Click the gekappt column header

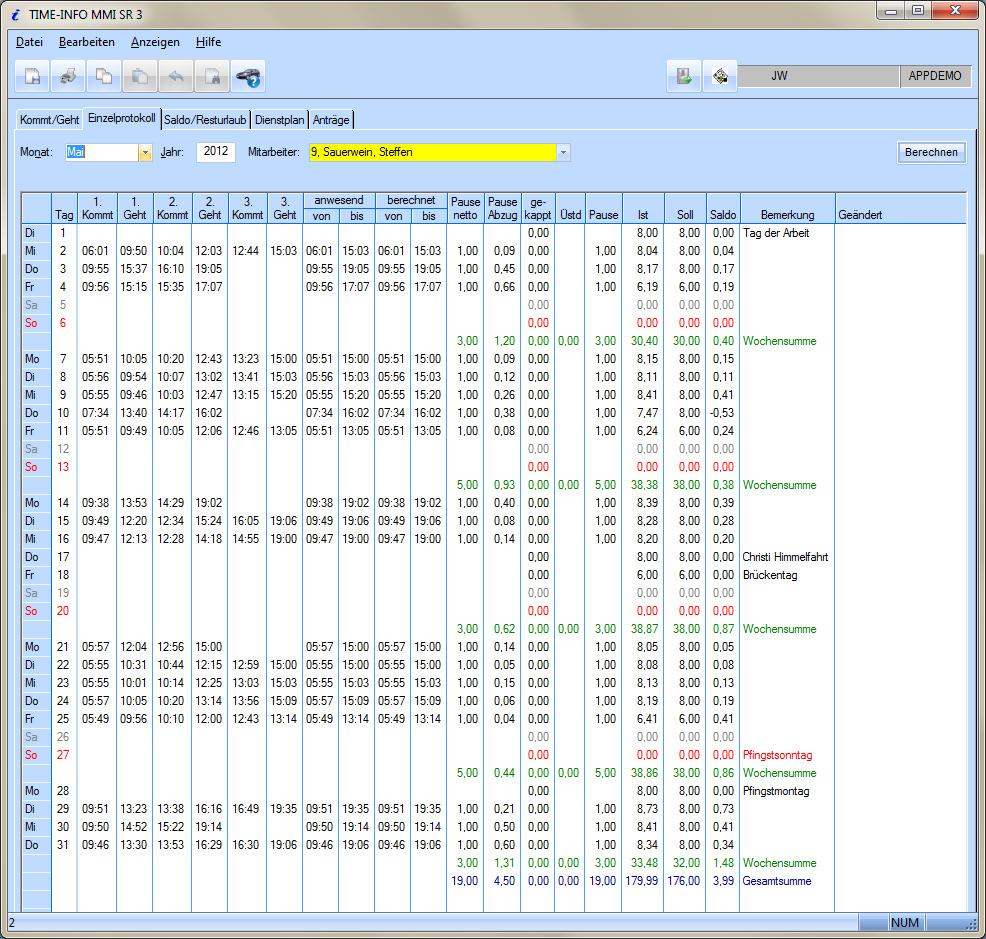click(x=538, y=208)
